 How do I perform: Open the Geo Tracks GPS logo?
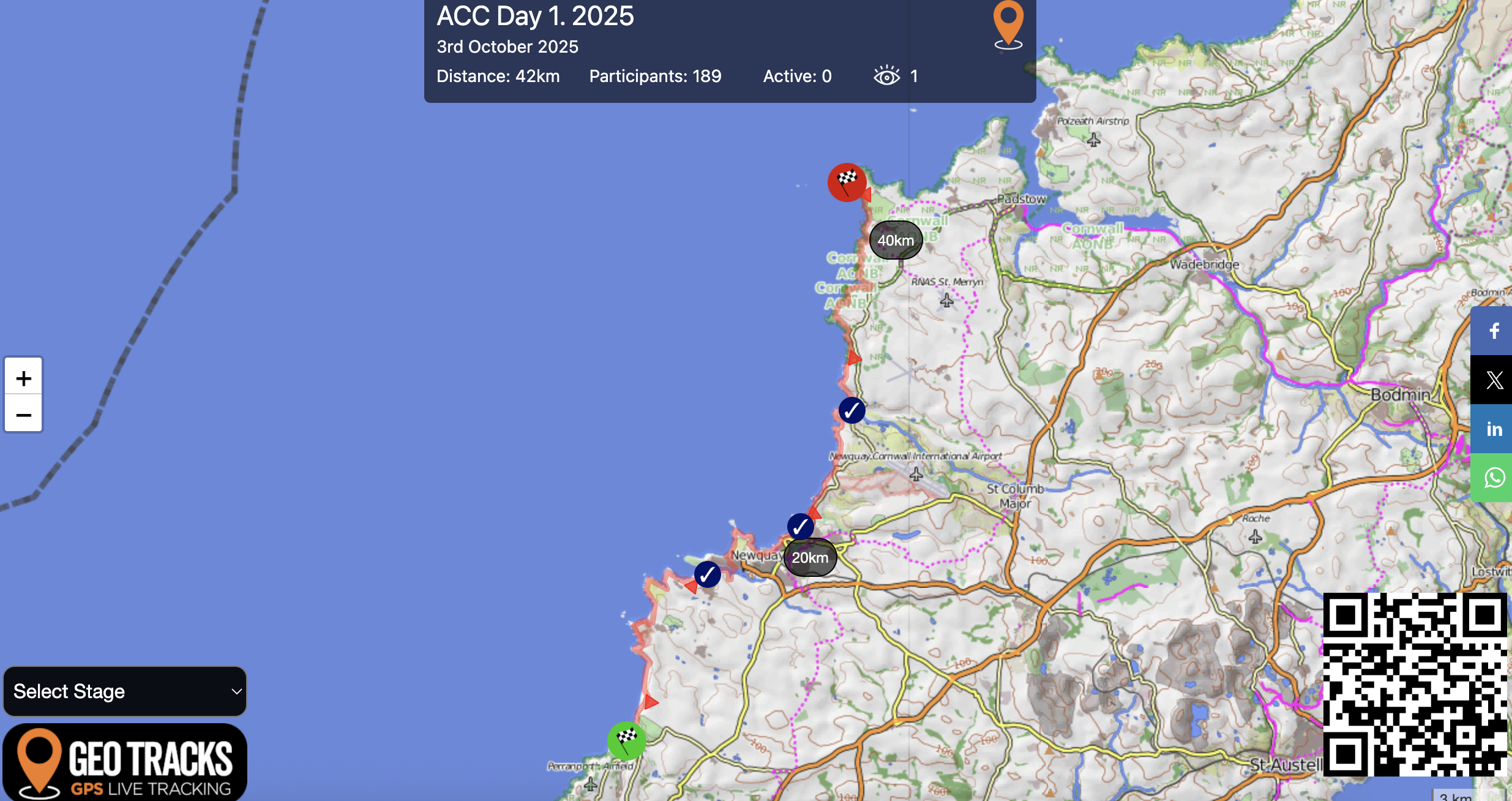coord(124,762)
